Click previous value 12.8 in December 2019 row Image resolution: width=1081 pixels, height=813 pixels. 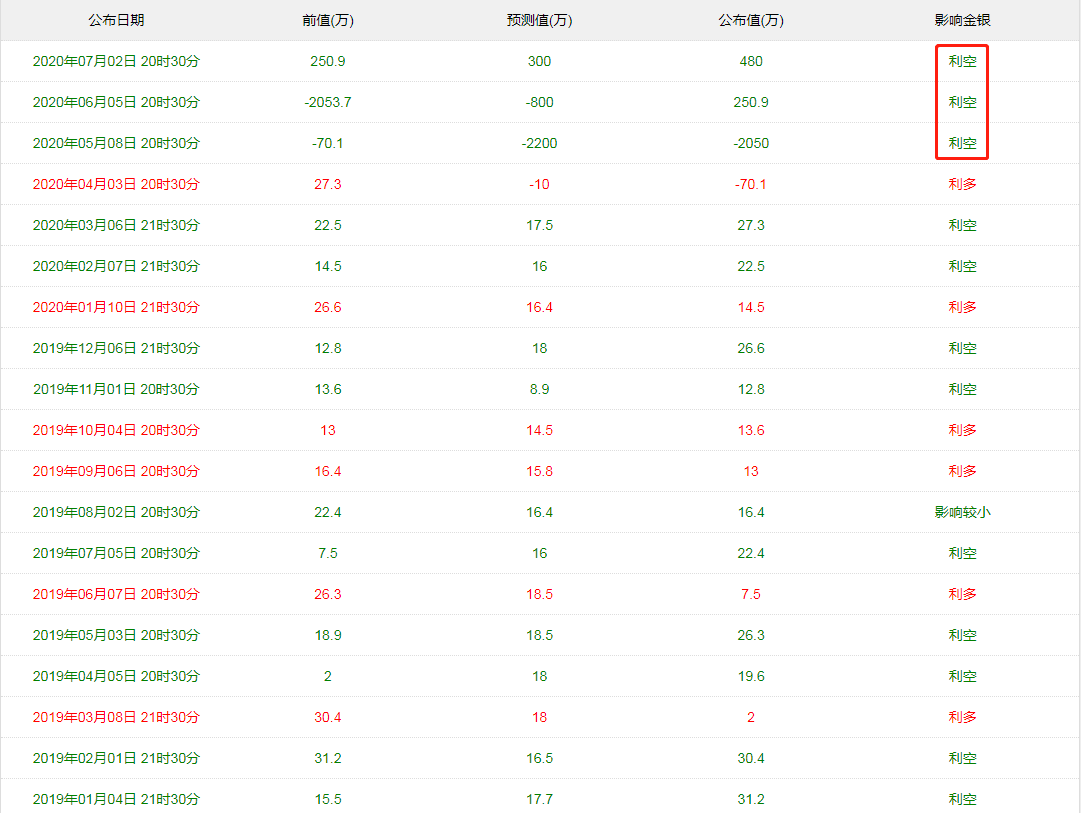327,348
